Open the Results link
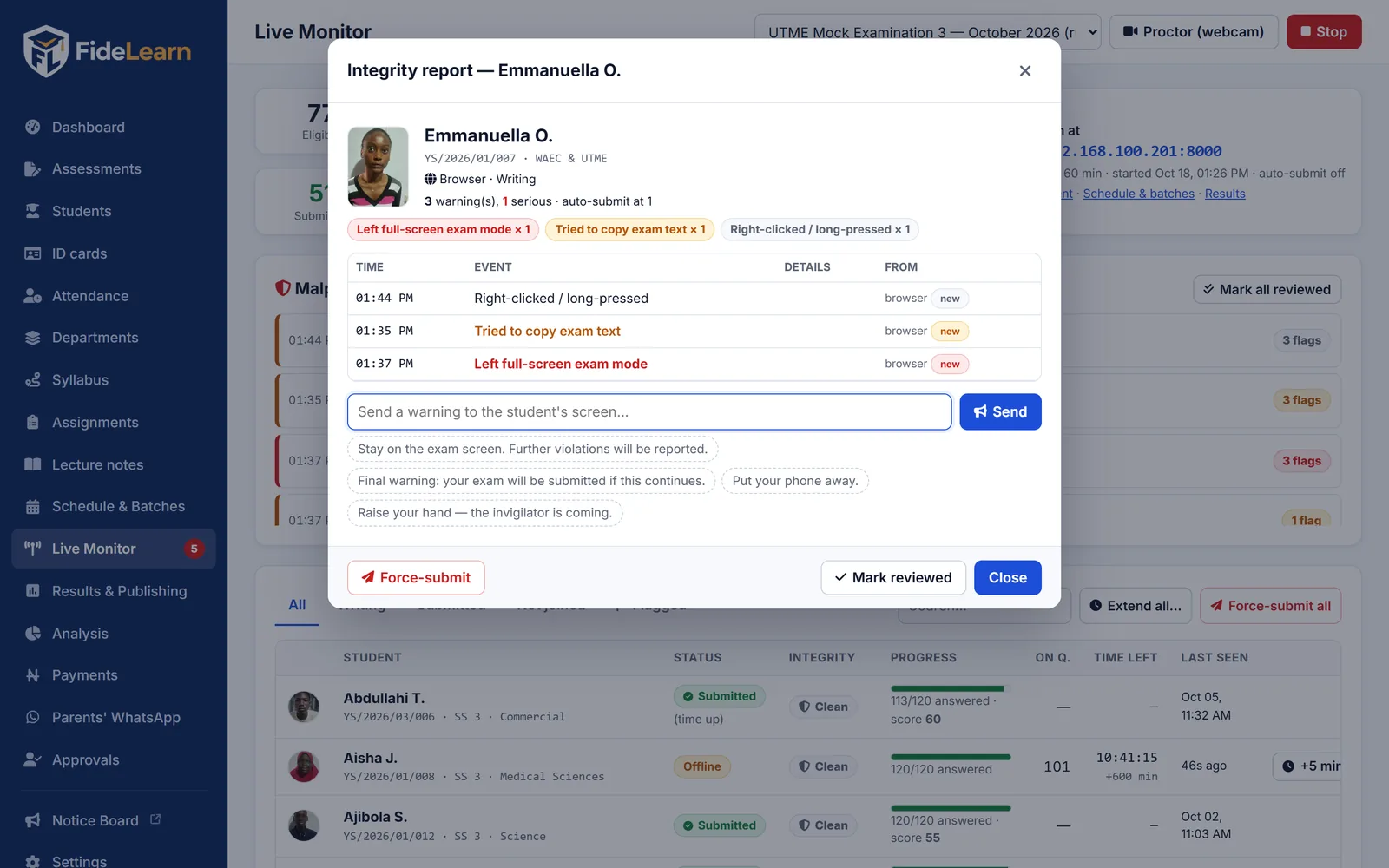Image resolution: width=1389 pixels, height=868 pixels. (1225, 194)
